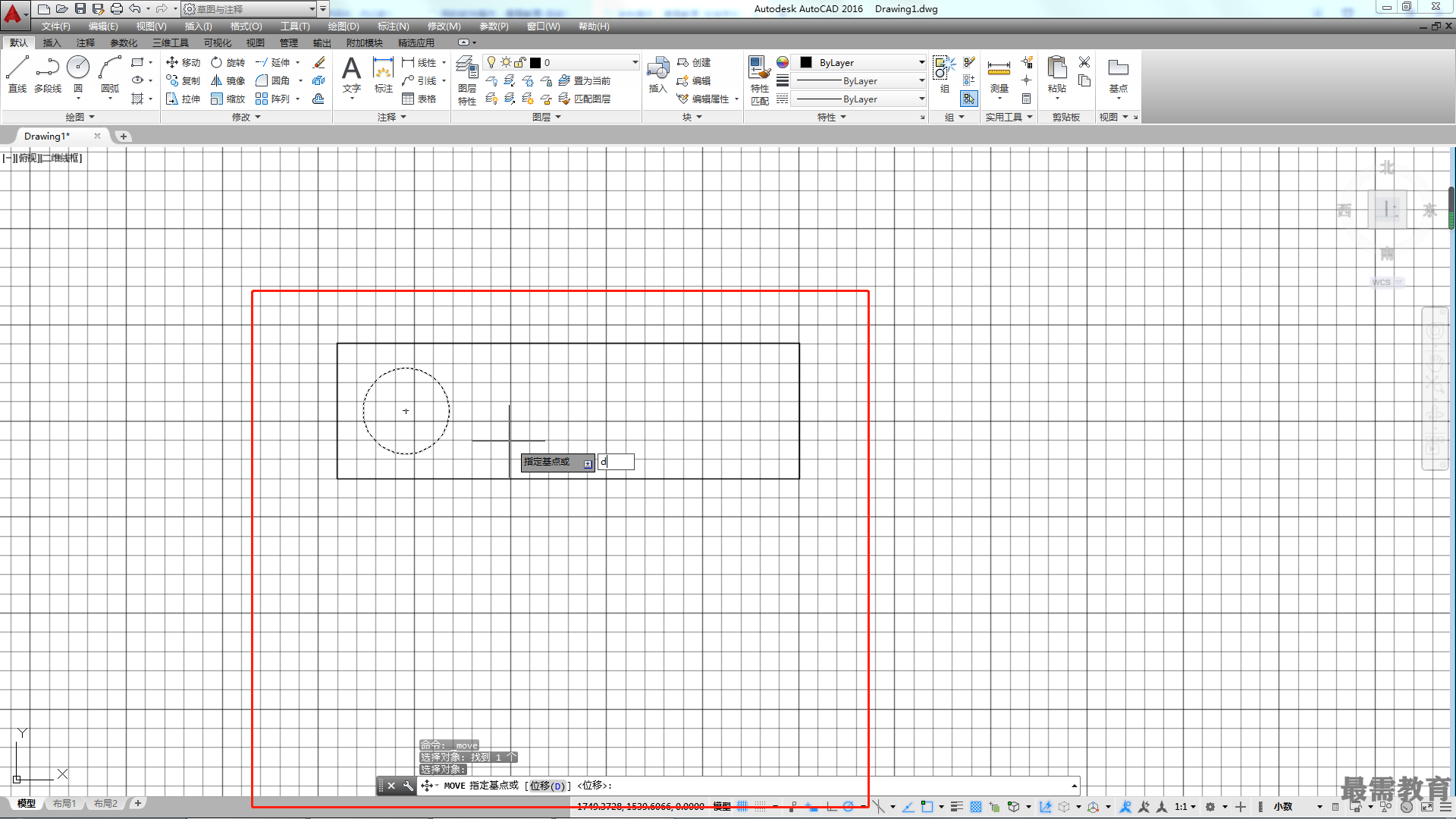
Task: Click the 镜像 (Mirror) tool
Action: (227, 80)
